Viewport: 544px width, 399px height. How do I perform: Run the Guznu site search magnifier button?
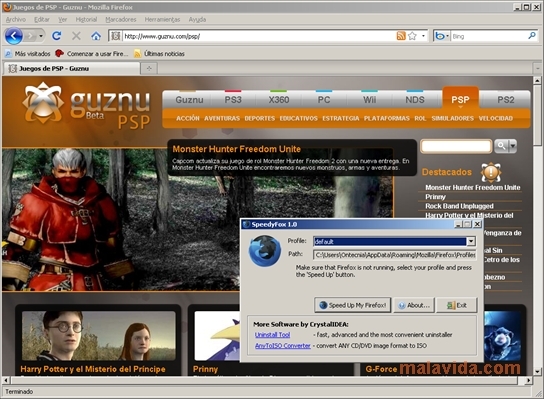tap(502, 146)
